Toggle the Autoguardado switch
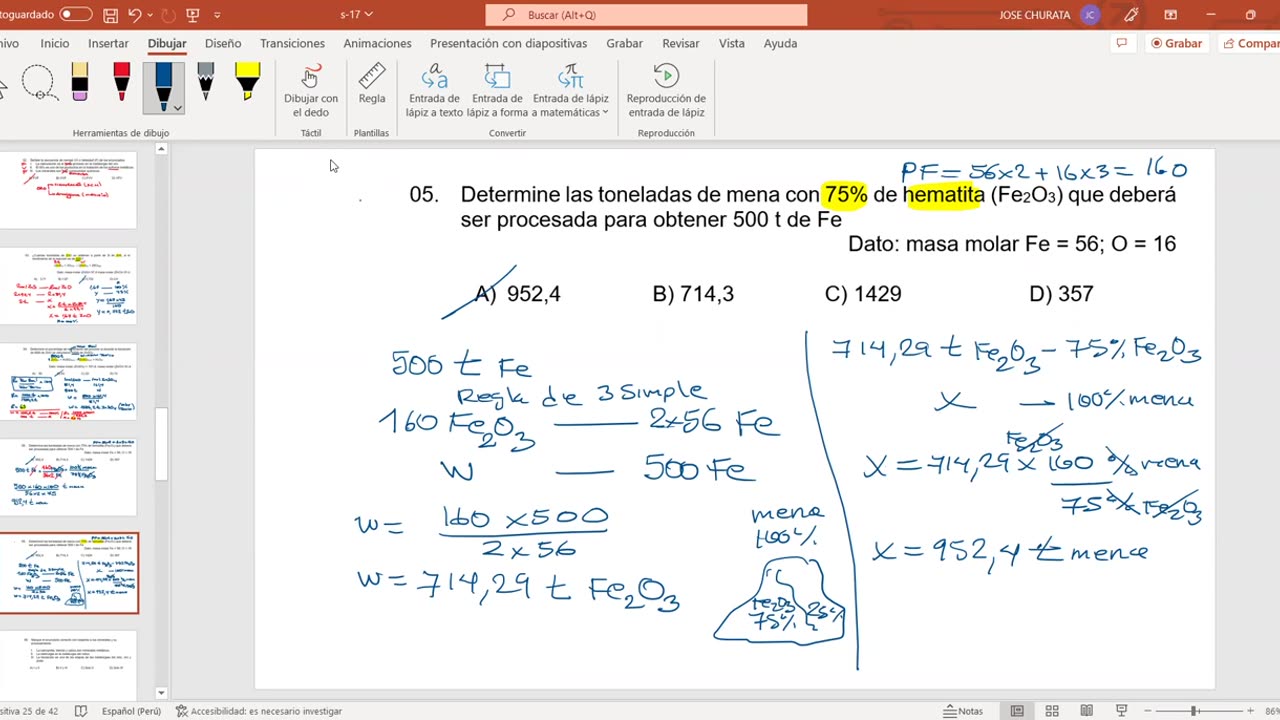The width and height of the screenshot is (1280, 720). tap(76, 15)
